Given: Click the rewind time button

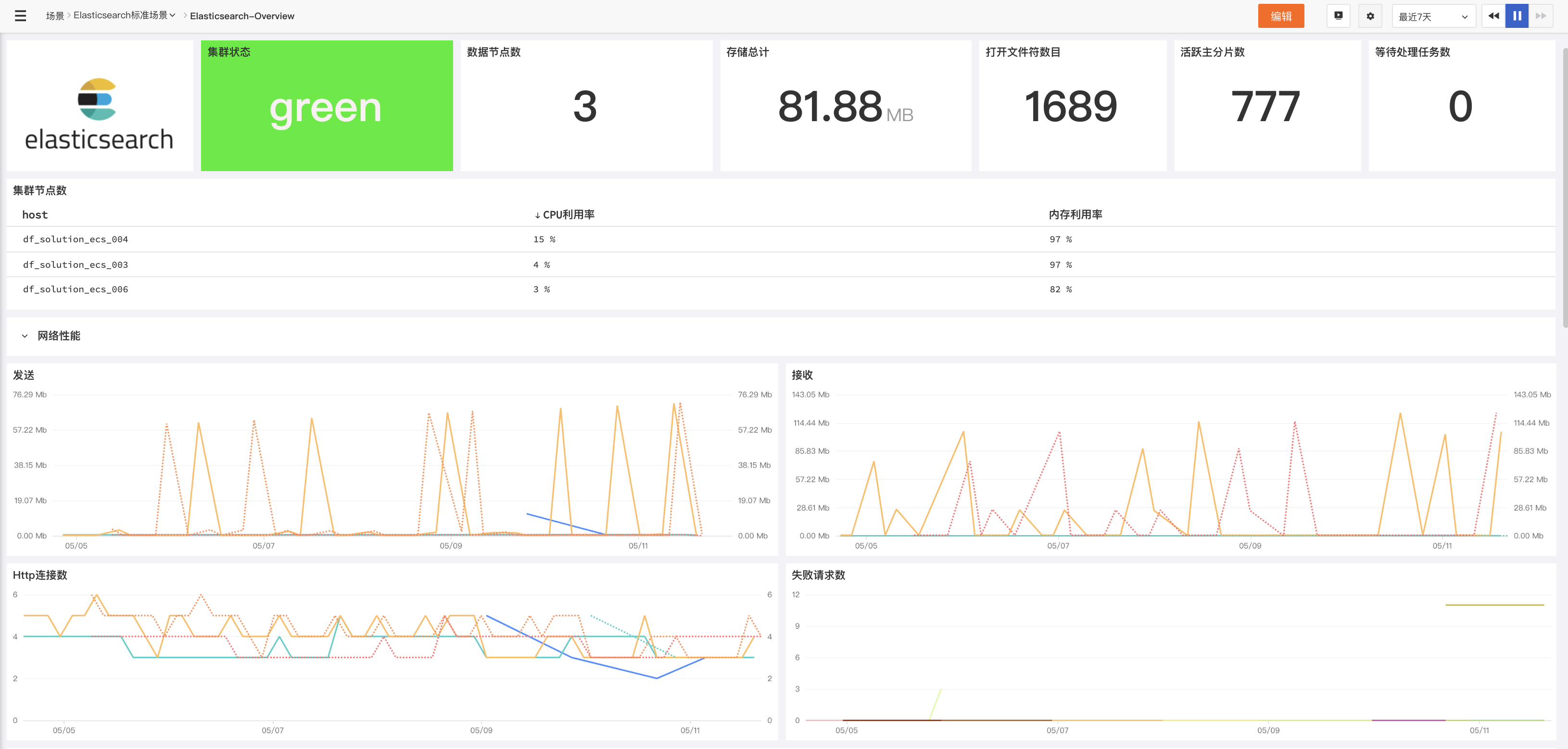Looking at the screenshot, I should coord(1493,16).
